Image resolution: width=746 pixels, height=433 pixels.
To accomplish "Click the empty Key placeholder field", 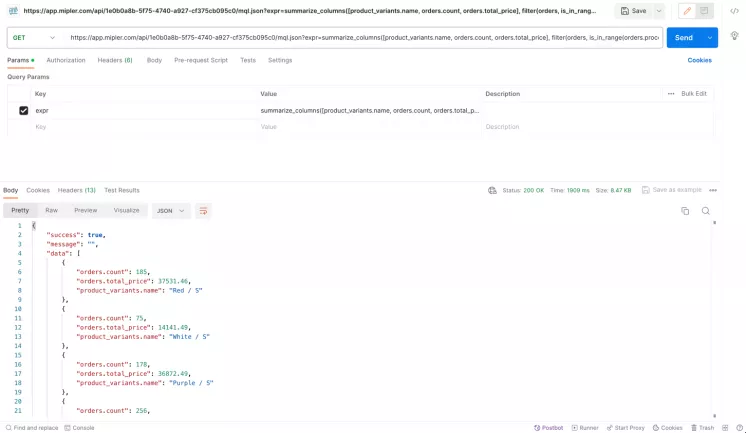I will point(145,127).
